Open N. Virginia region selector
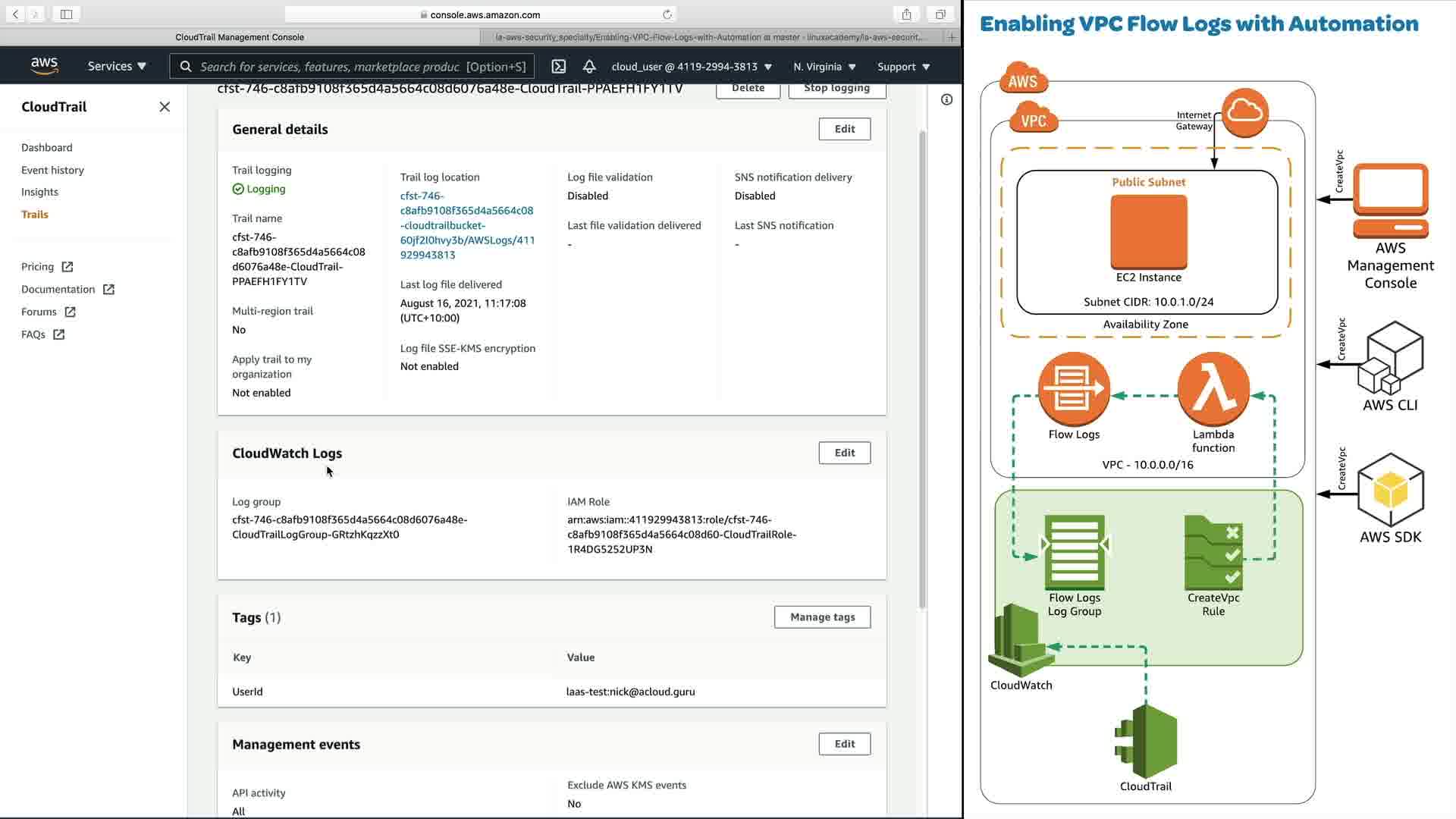 point(824,67)
